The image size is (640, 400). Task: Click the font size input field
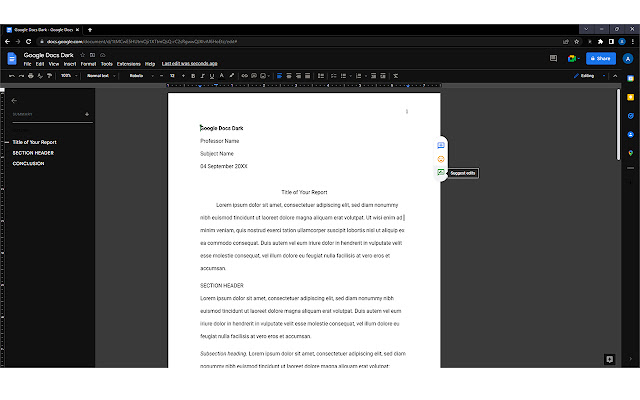172,76
